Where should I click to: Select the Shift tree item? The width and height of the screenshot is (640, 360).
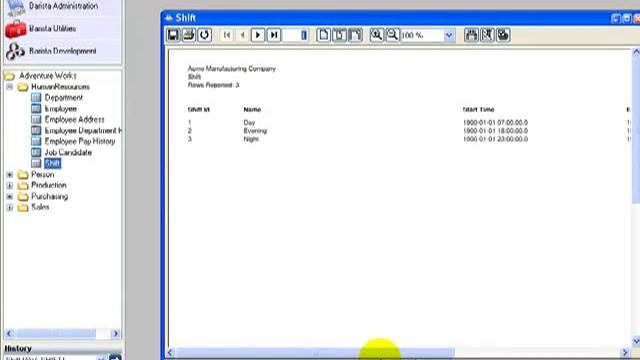[x=53, y=164]
